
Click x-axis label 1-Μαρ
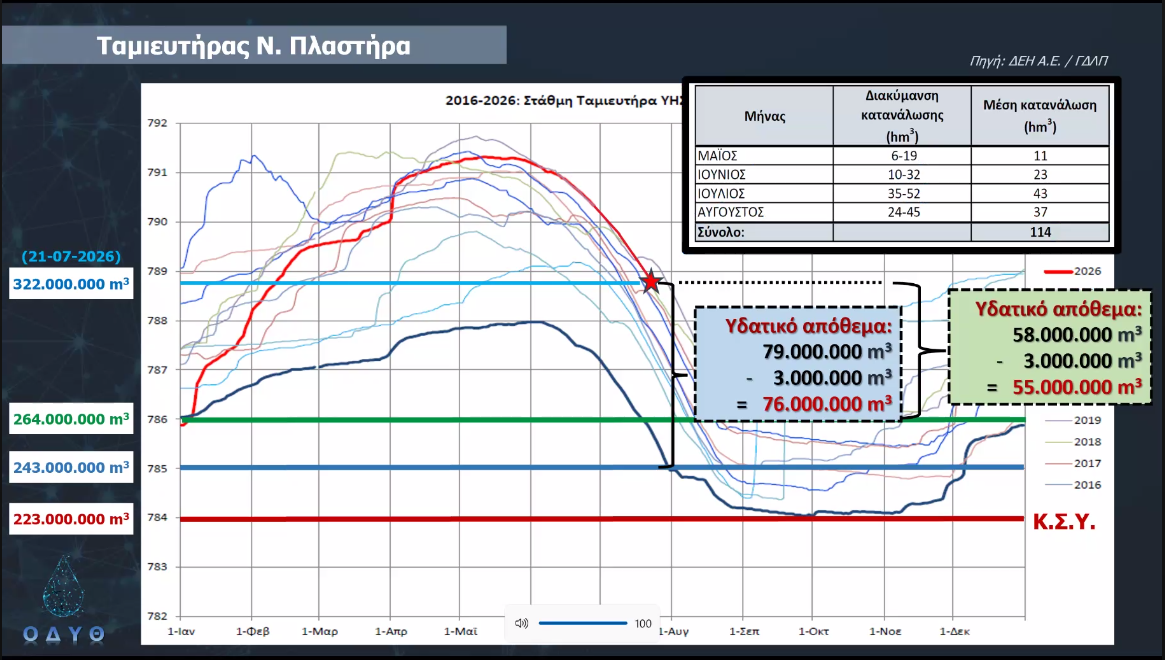click(x=319, y=631)
